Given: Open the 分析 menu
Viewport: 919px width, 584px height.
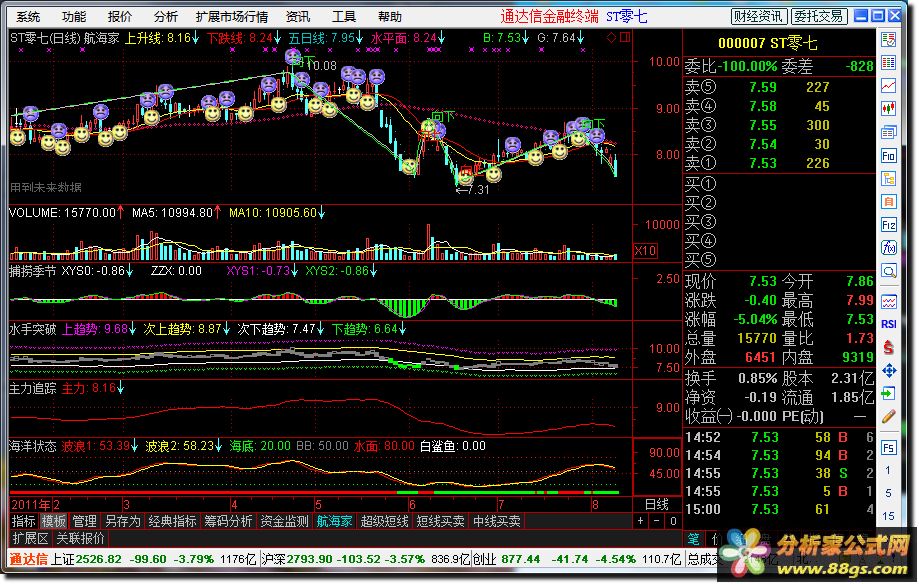Looking at the screenshot, I should pyautogui.click(x=166, y=16).
